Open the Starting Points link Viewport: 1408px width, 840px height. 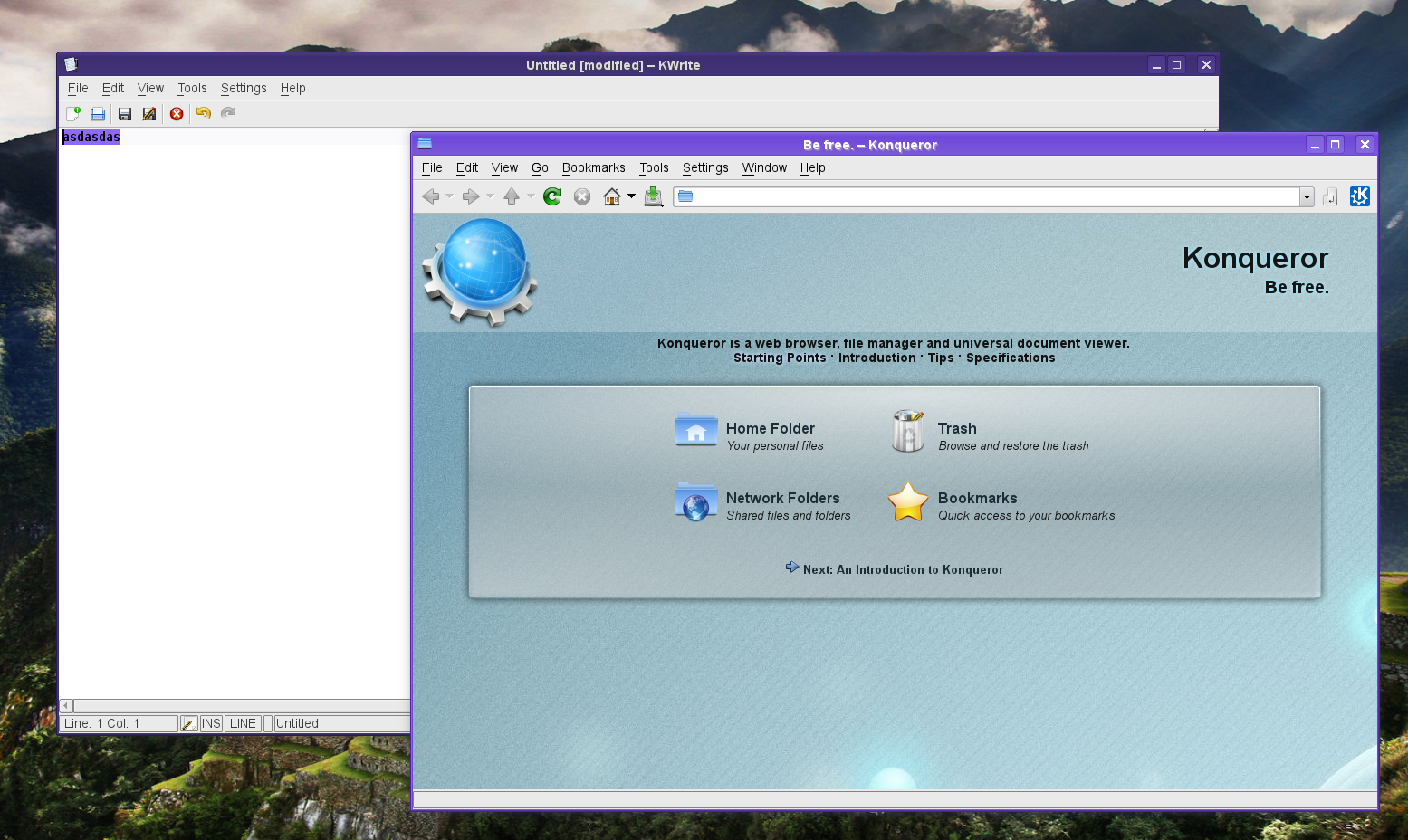point(780,358)
